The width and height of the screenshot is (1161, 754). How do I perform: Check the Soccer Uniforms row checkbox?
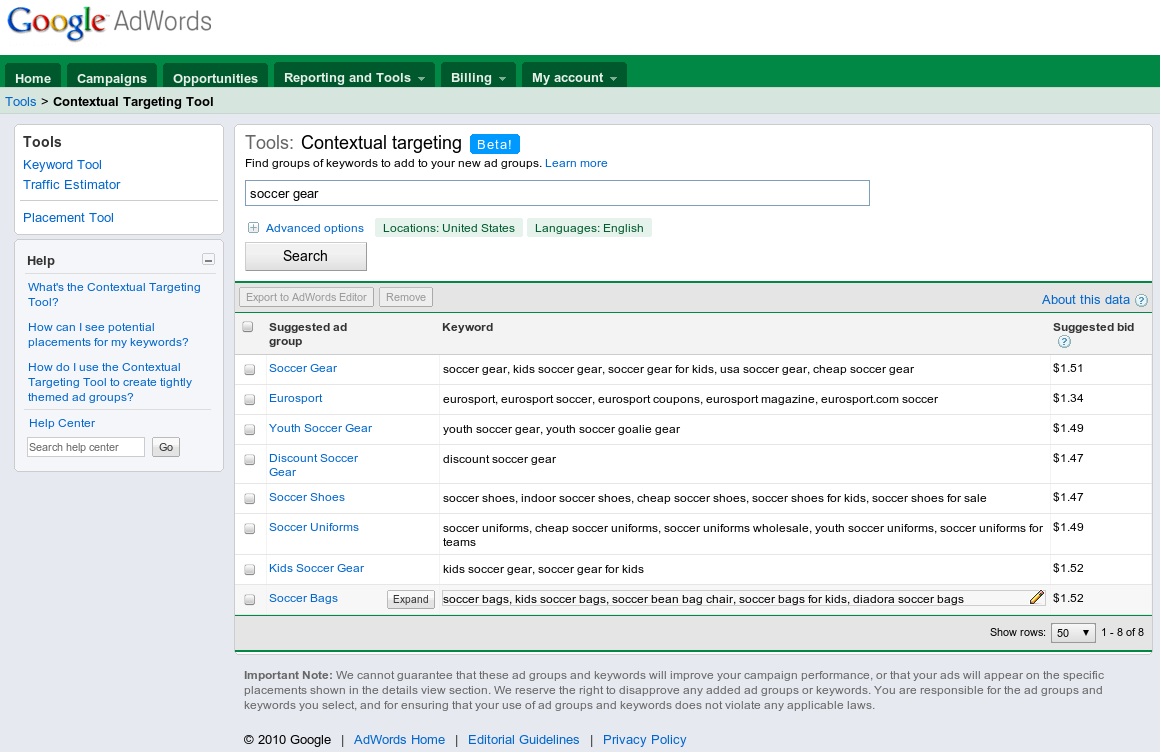(x=250, y=529)
